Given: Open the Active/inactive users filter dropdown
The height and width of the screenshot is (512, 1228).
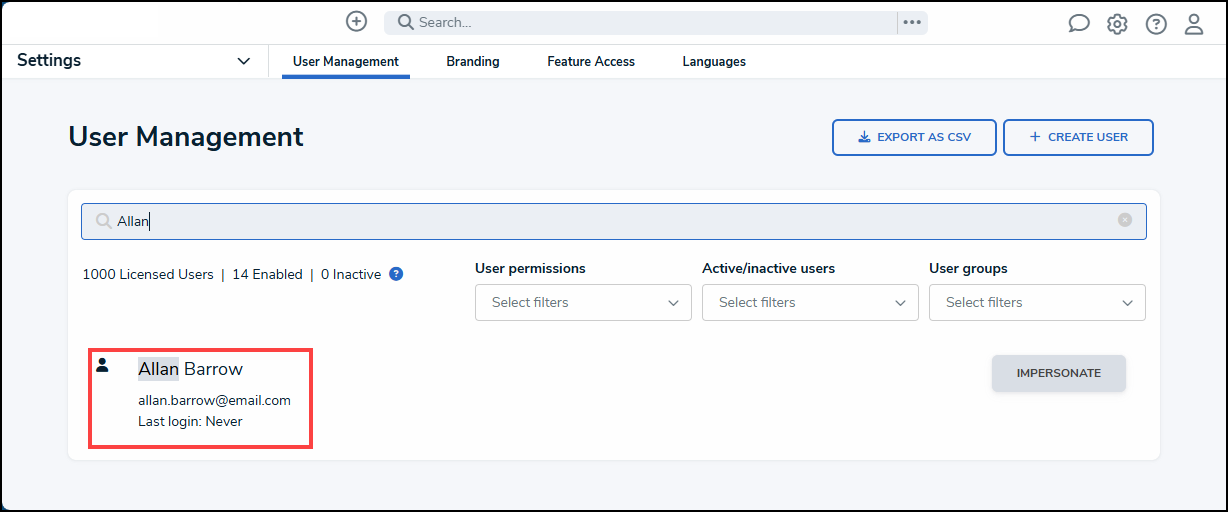Looking at the screenshot, I should tap(810, 302).
